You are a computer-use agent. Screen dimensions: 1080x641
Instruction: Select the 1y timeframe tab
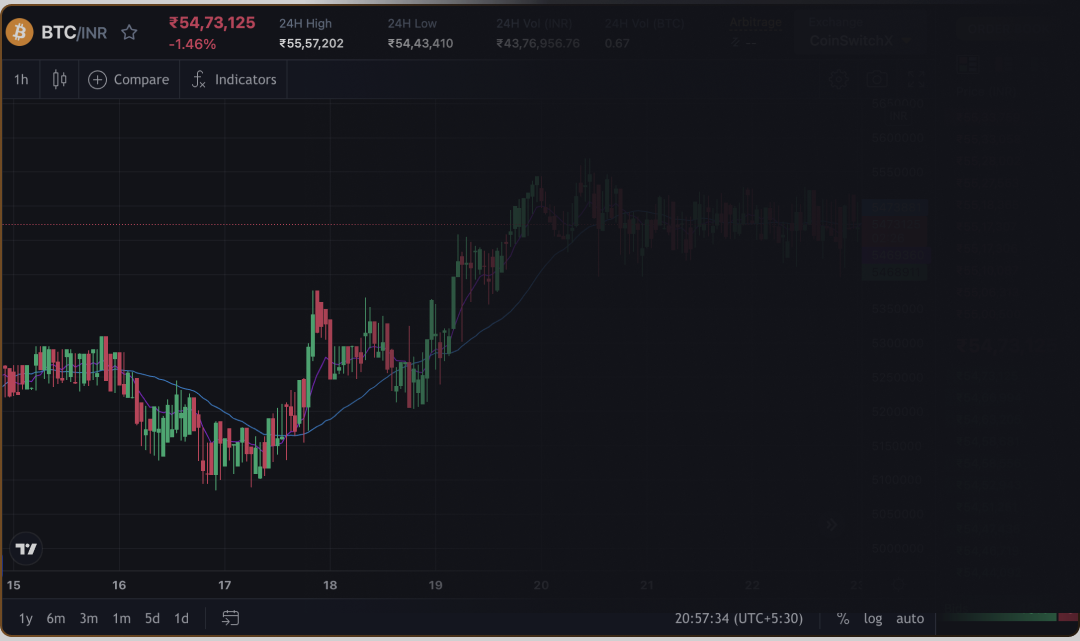(x=25, y=618)
